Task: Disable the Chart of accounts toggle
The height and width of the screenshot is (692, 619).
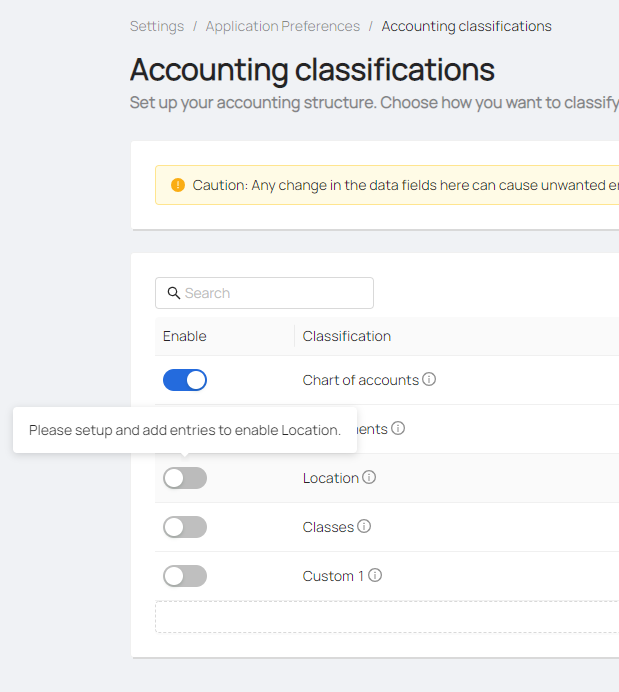Action: [x=185, y=380]
